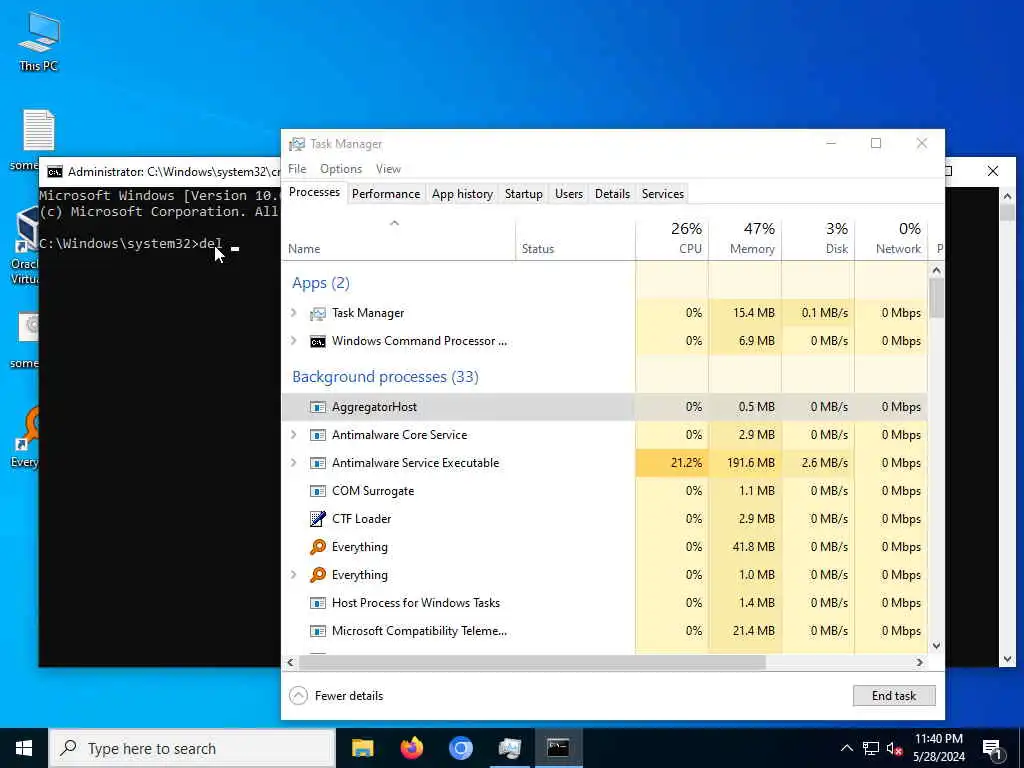Click the 191.6 MB memory cell
Screen dimensions: 1024x768
click(x=745, y=463)
